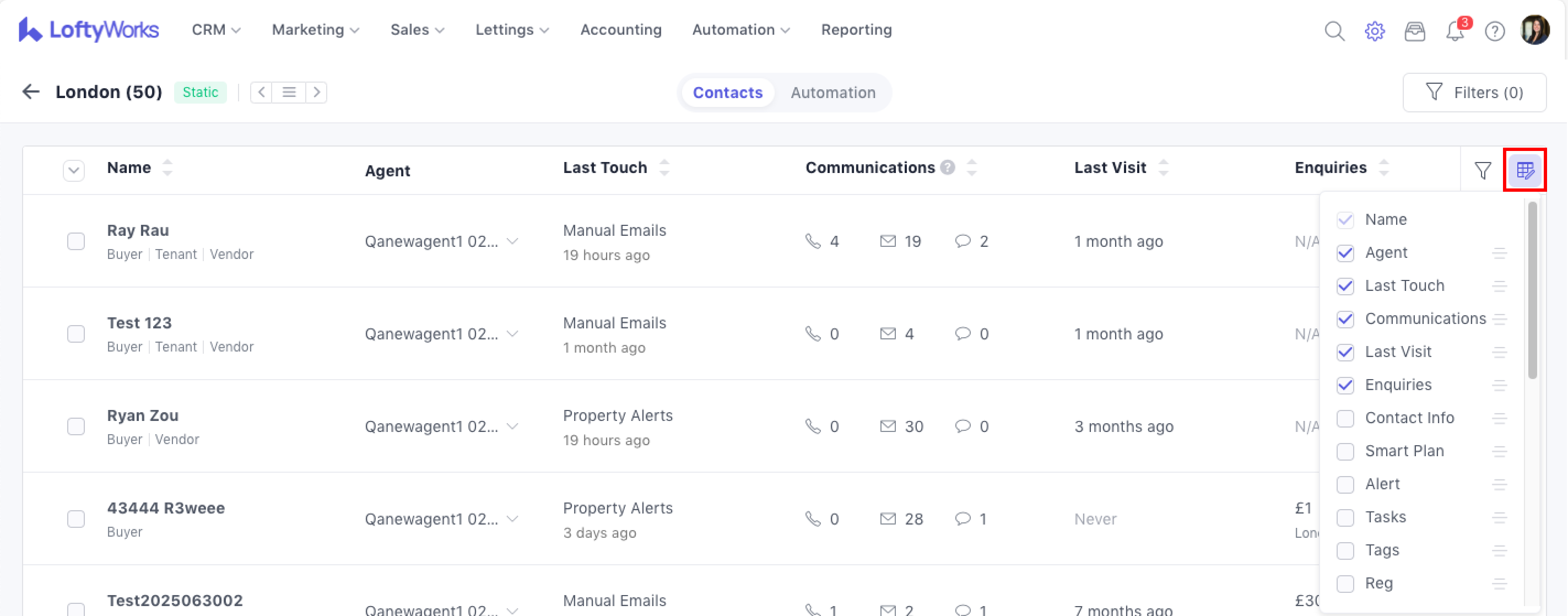1568x616 pixels.
Task: Select the Ray Rau row checkbox
Action: [x=76, y=242]
